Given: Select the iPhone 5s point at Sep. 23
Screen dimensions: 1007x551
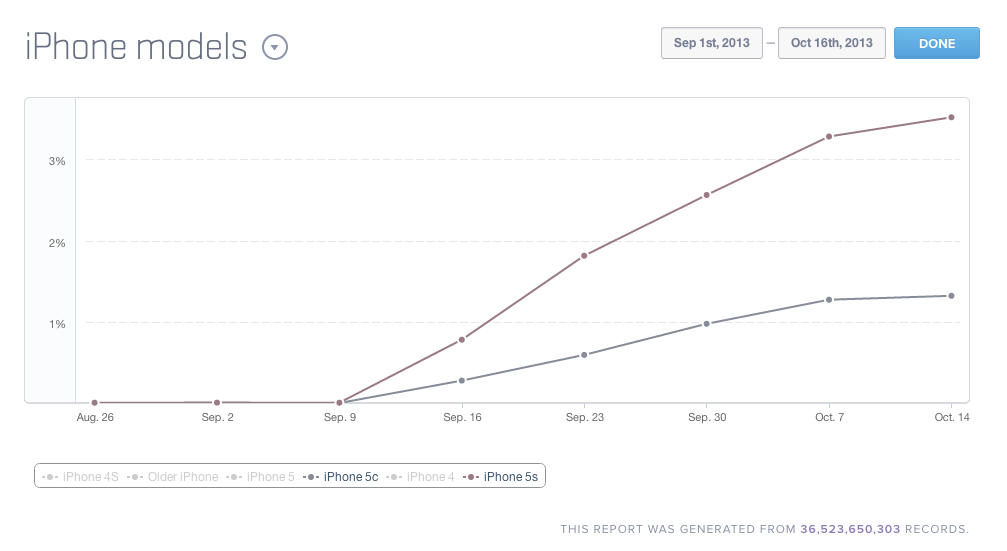Looking at the screenshot, I should pyautogui.click(x=584, y=256).
